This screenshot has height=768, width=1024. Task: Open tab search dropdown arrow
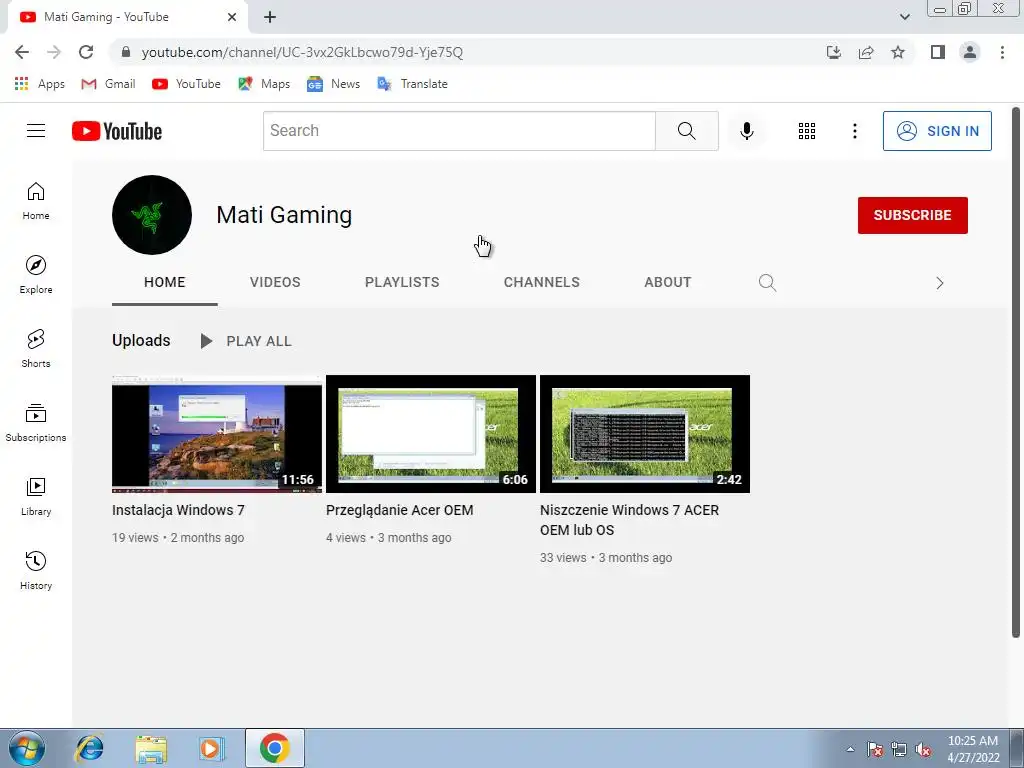click(x=904, y=17)
